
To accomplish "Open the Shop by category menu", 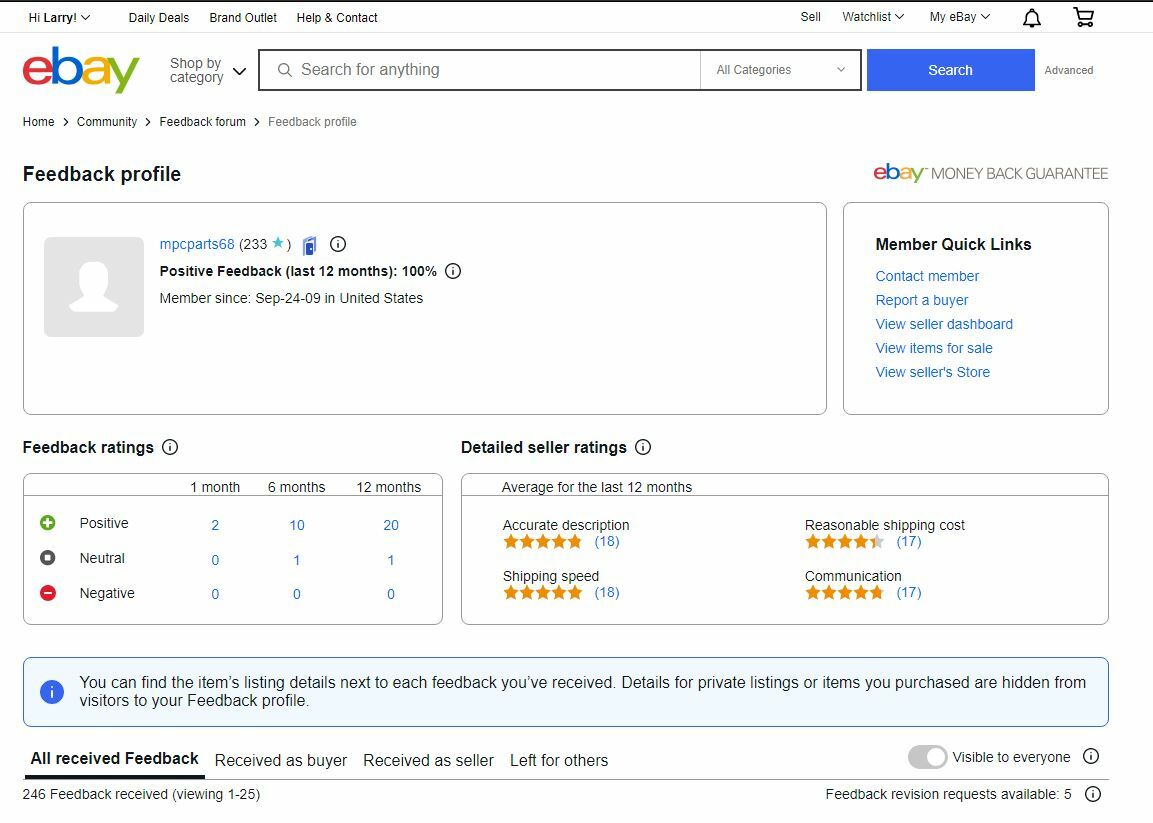I will click(x=207, y=70).
